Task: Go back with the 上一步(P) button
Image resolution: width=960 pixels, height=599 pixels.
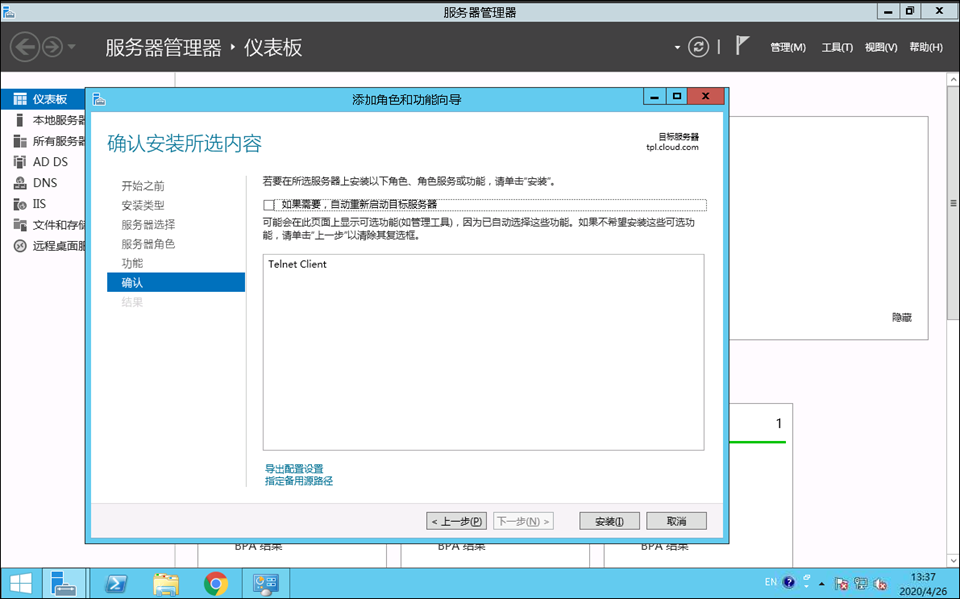Action: coord(456,521)
